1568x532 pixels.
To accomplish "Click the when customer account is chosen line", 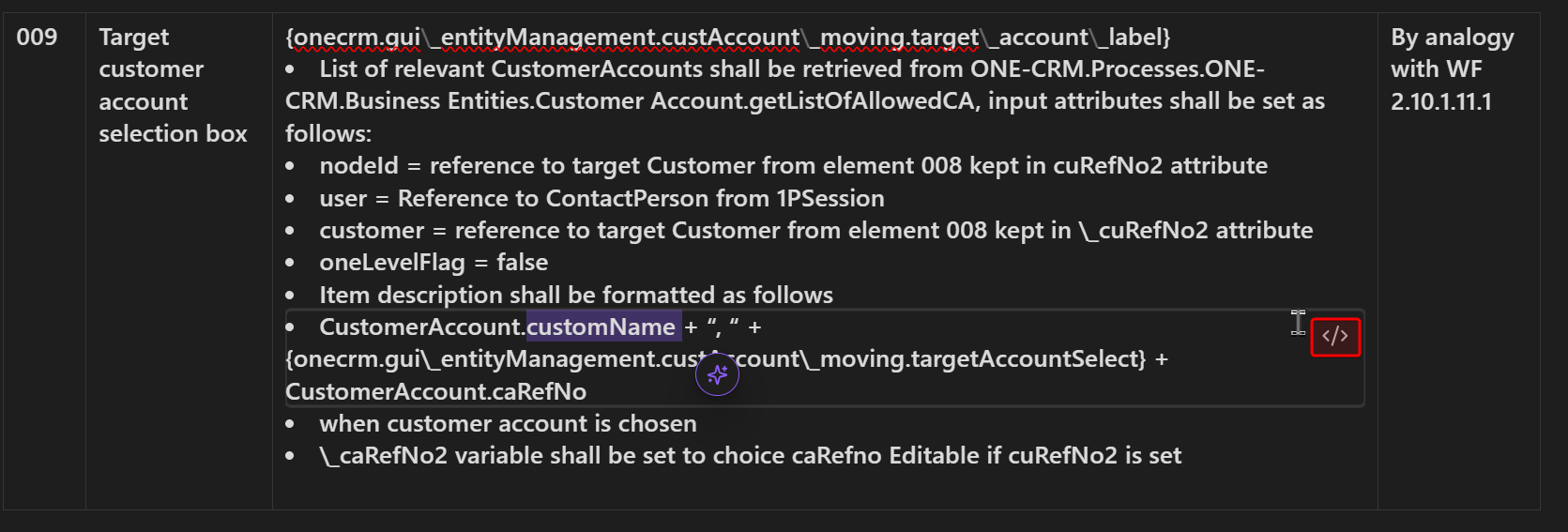I will click(x=508, y=423).
